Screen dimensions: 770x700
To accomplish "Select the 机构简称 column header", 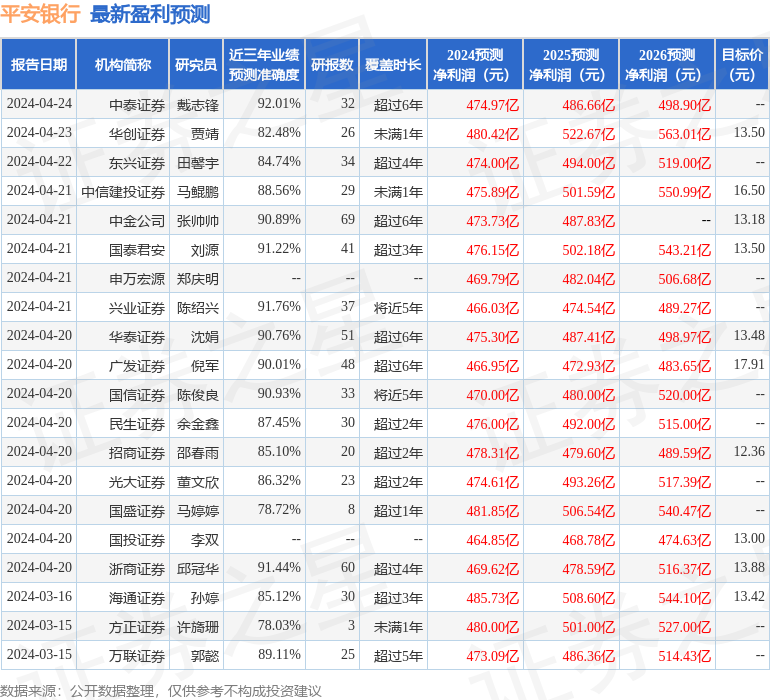I will tap(123, 64).
